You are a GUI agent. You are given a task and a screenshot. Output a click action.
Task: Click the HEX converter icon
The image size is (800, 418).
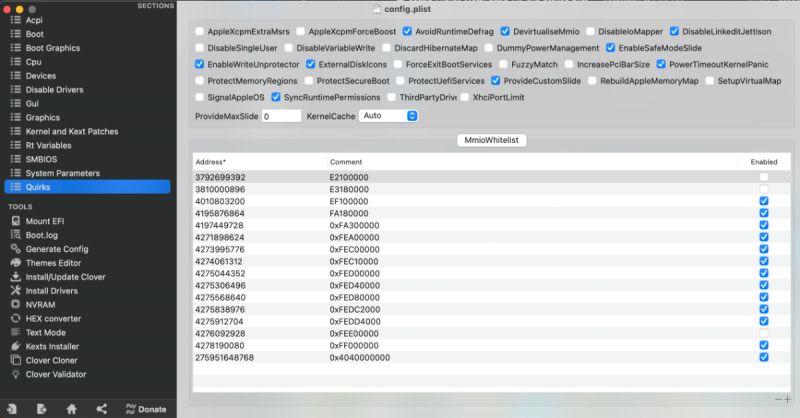[x=16, y=318]
